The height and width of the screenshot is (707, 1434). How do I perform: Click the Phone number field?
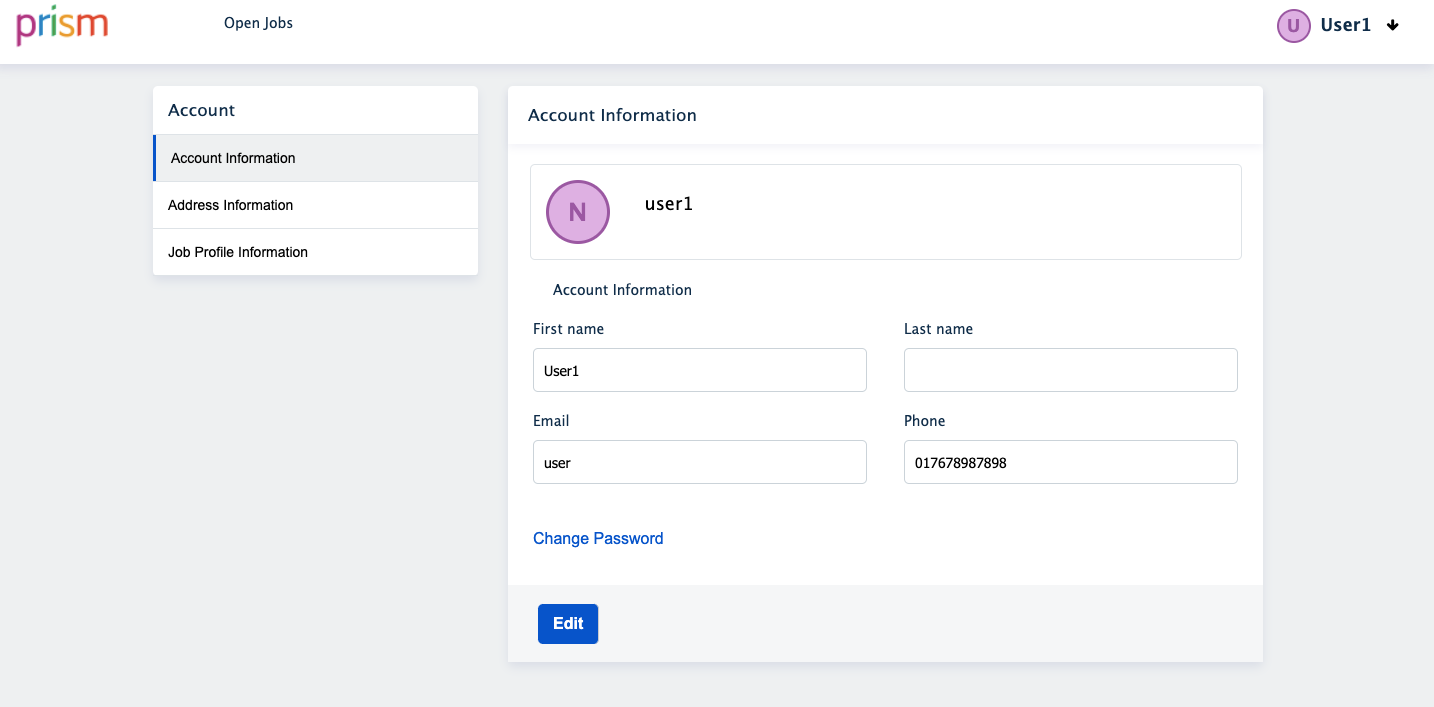click(x=1070, y=462)
